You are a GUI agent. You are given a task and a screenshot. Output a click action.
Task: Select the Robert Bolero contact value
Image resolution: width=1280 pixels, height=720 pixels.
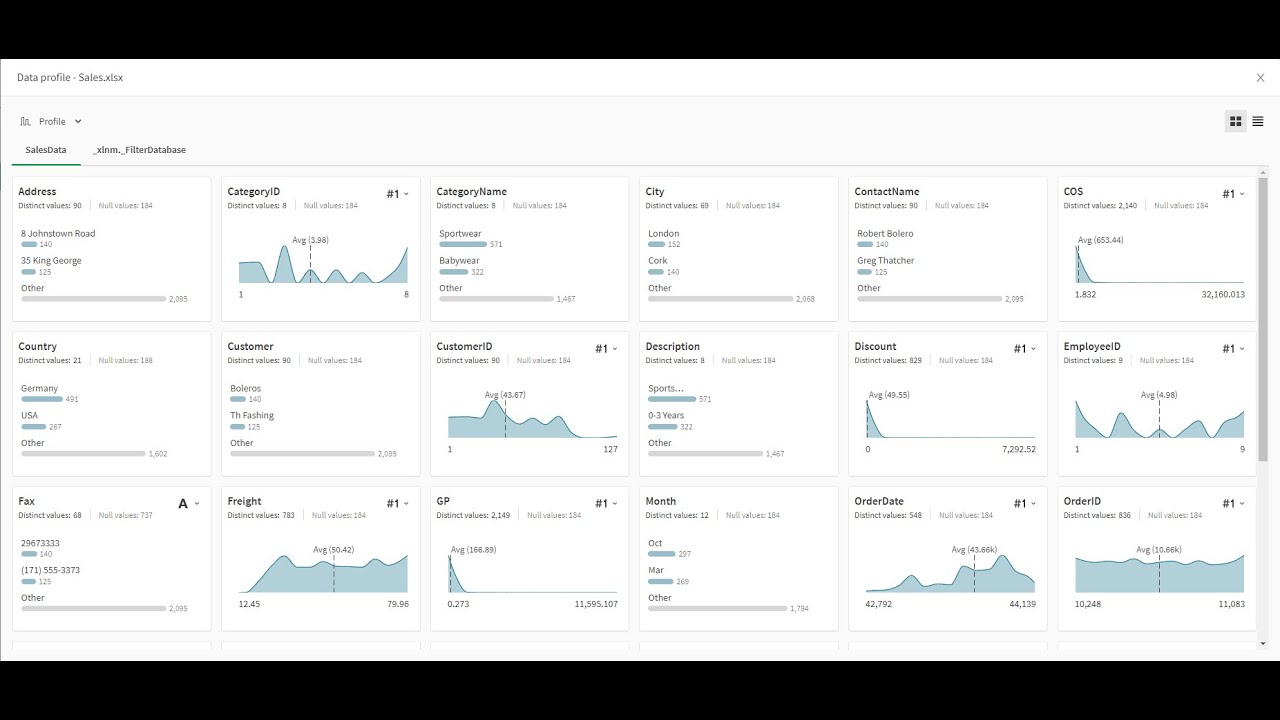pos(885,234)
